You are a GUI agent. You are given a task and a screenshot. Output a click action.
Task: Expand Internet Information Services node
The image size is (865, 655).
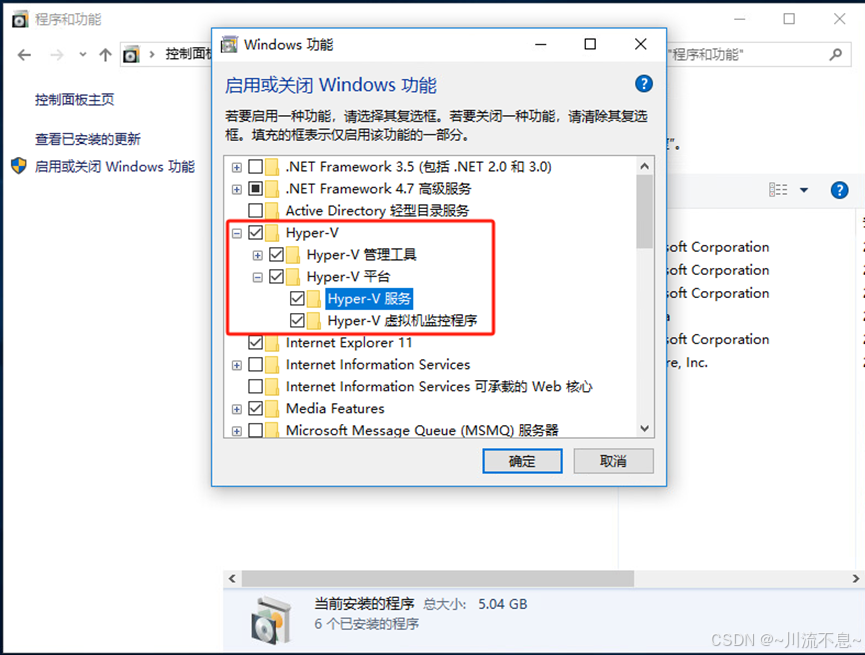(x=237, y=365)
